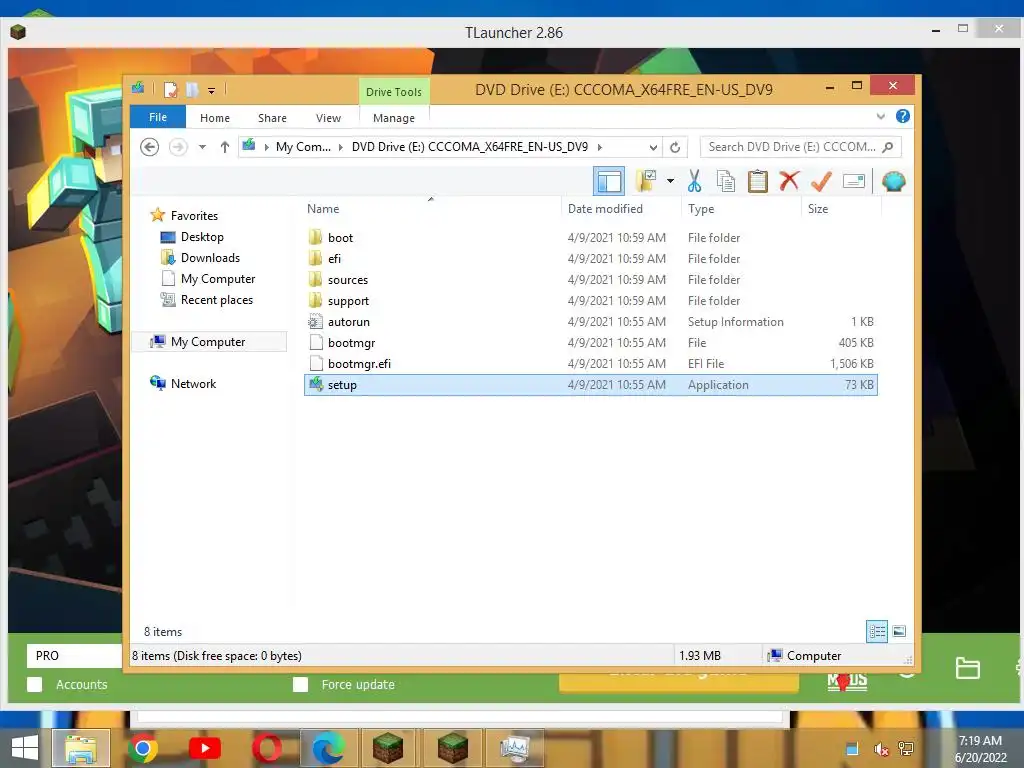The width and height of the screenshot is (1024, 768).
Task: Open Microsoft Edge from the taskbar
Action: point(328,748)
